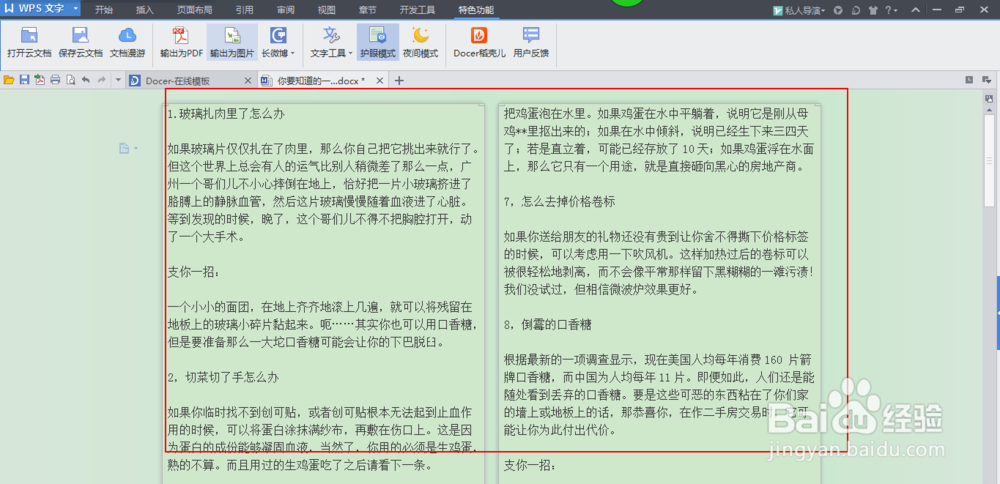The width and height of the screenshot is (1000, 484).
Task: Click heading 2，切菜切了手怎么办
Action: 223,377
